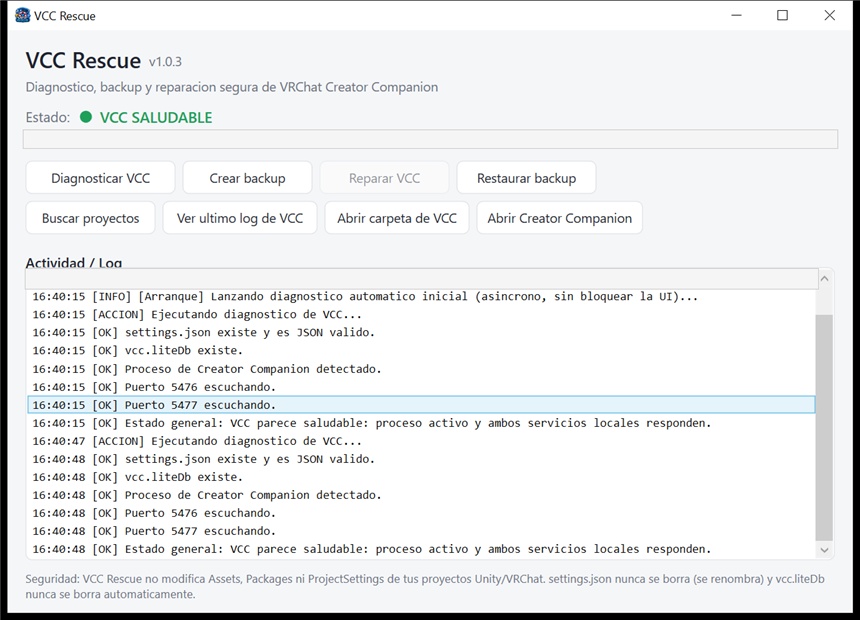The image size is (860, 620).
Task: Click the disabled Reparar VCC button
Action: click(384, 178)
